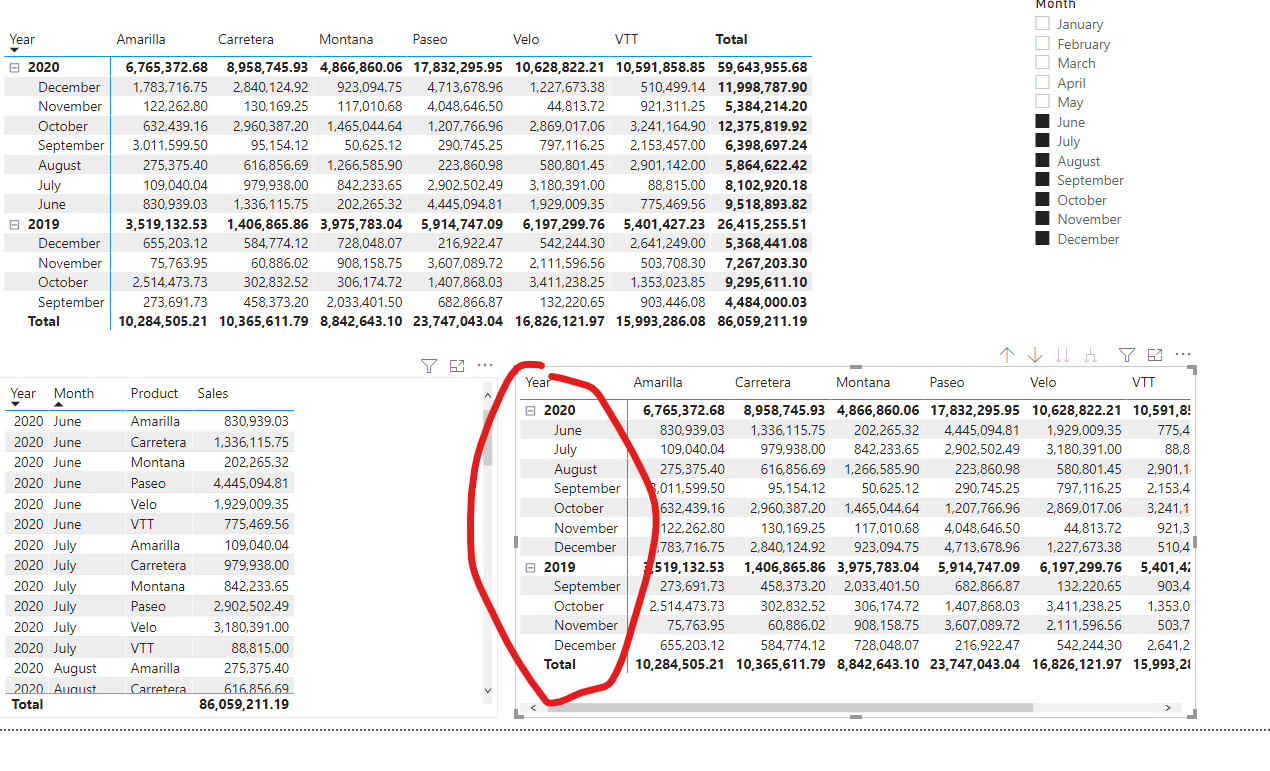The image size is (1270, 771).
Task: Open focus mode for the selected matrix
Action: coord(1155,355)
